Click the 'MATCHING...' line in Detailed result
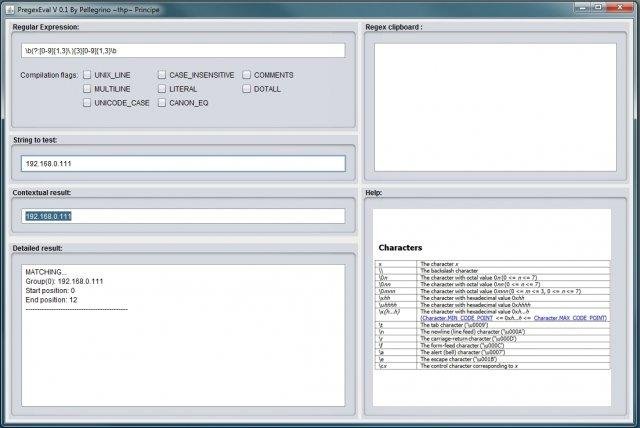The width and height of the screenshot is (640, 428). [46, 272]
